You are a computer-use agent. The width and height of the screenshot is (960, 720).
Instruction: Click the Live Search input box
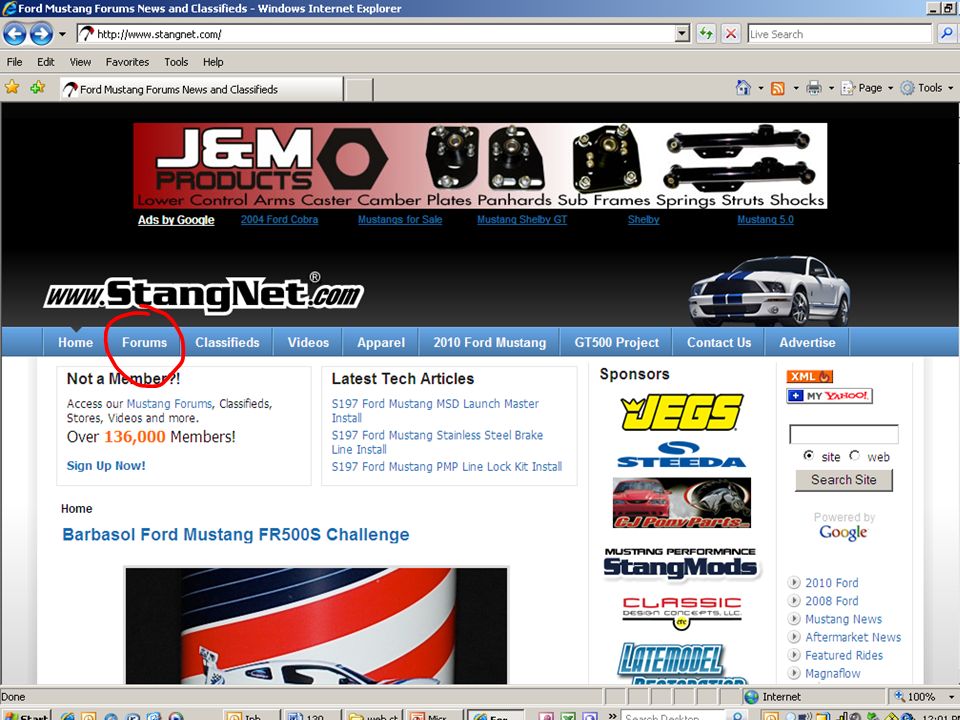[839, 34]
